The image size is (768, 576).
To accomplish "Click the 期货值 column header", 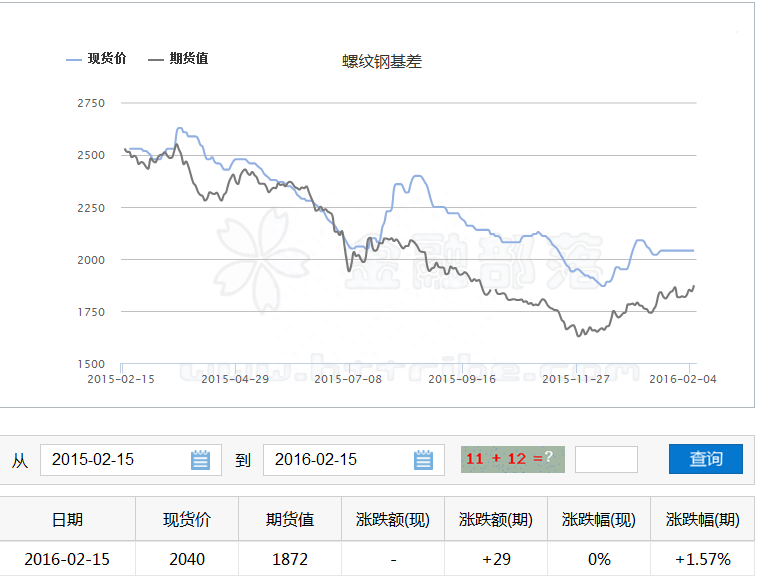I will (290, 519).
